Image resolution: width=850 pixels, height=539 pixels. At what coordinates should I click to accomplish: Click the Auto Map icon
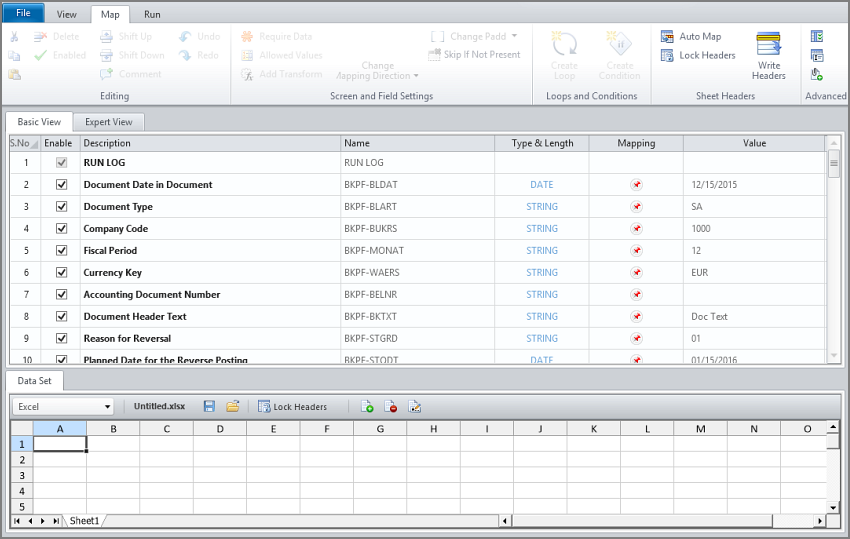click(667, 36)
